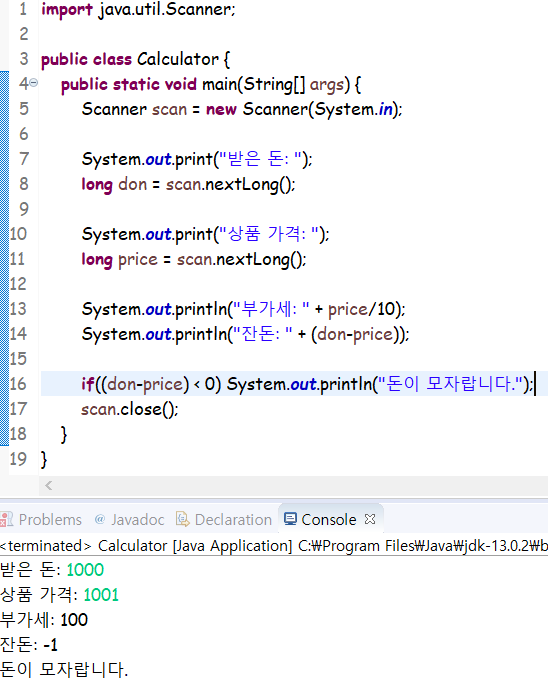Click console output '돈이 모자랍니다.'
Image resolution: width=548 pixels, height=686 pixels.
(x=64, y=669)
